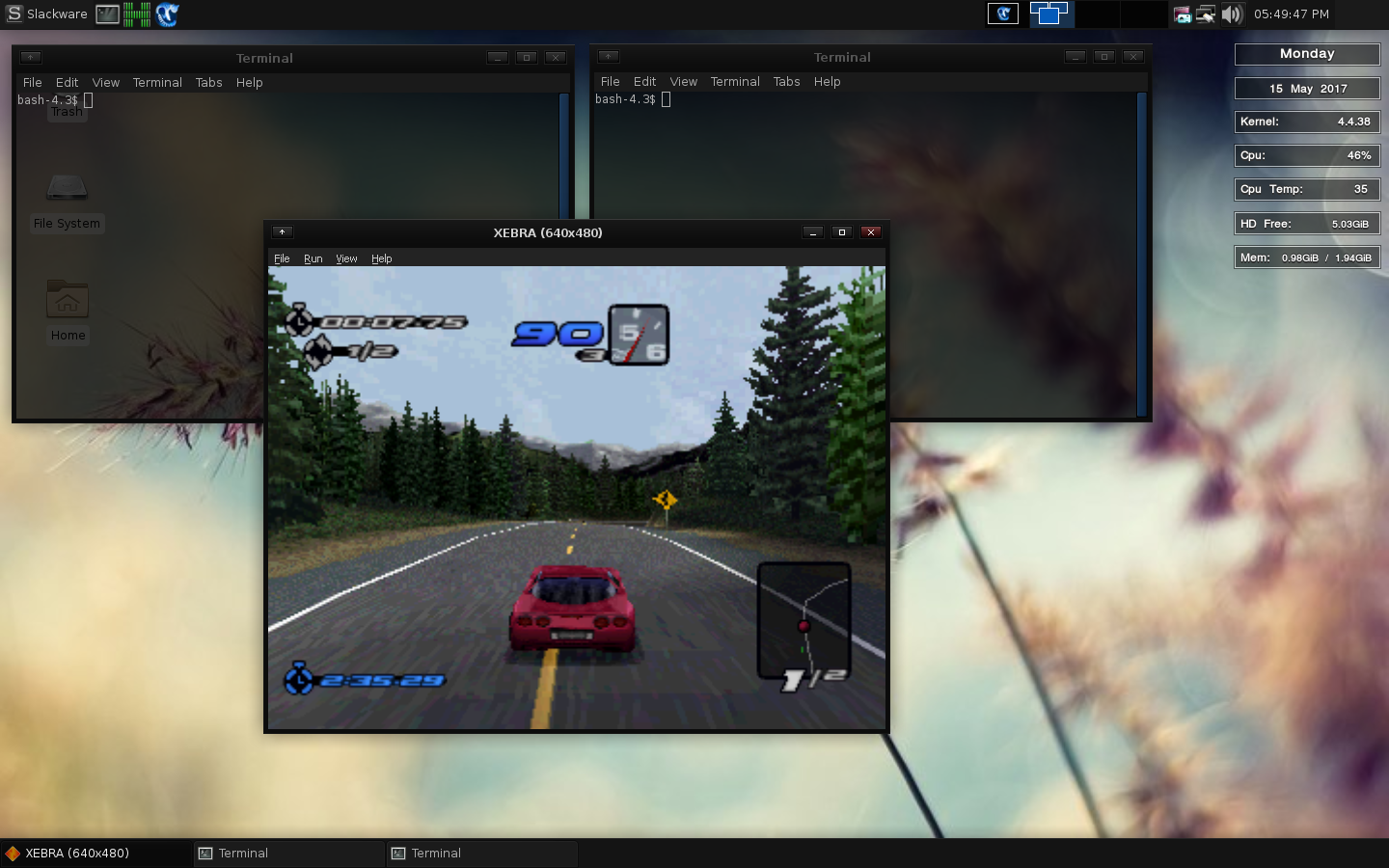The image size is (1389, 868).
Task: Open Terminal menu in left Terminal window
Action: (x=157, y=83)
